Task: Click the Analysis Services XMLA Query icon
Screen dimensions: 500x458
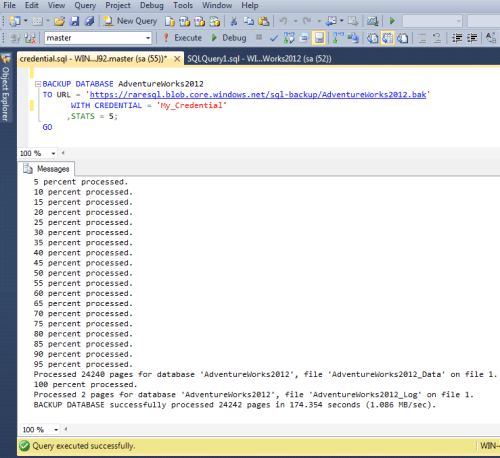Action: pos(214,21)
